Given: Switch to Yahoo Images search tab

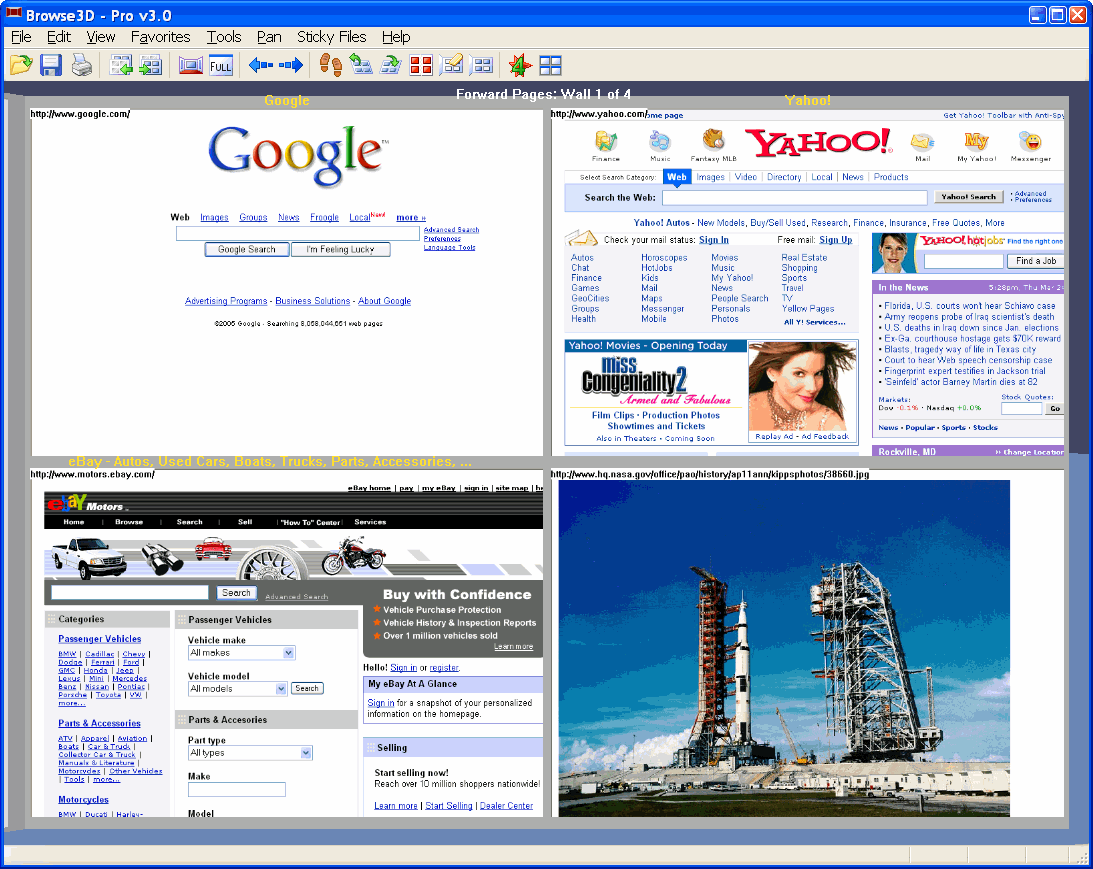Looking at the screenshot, I should [x=712, y=176].
